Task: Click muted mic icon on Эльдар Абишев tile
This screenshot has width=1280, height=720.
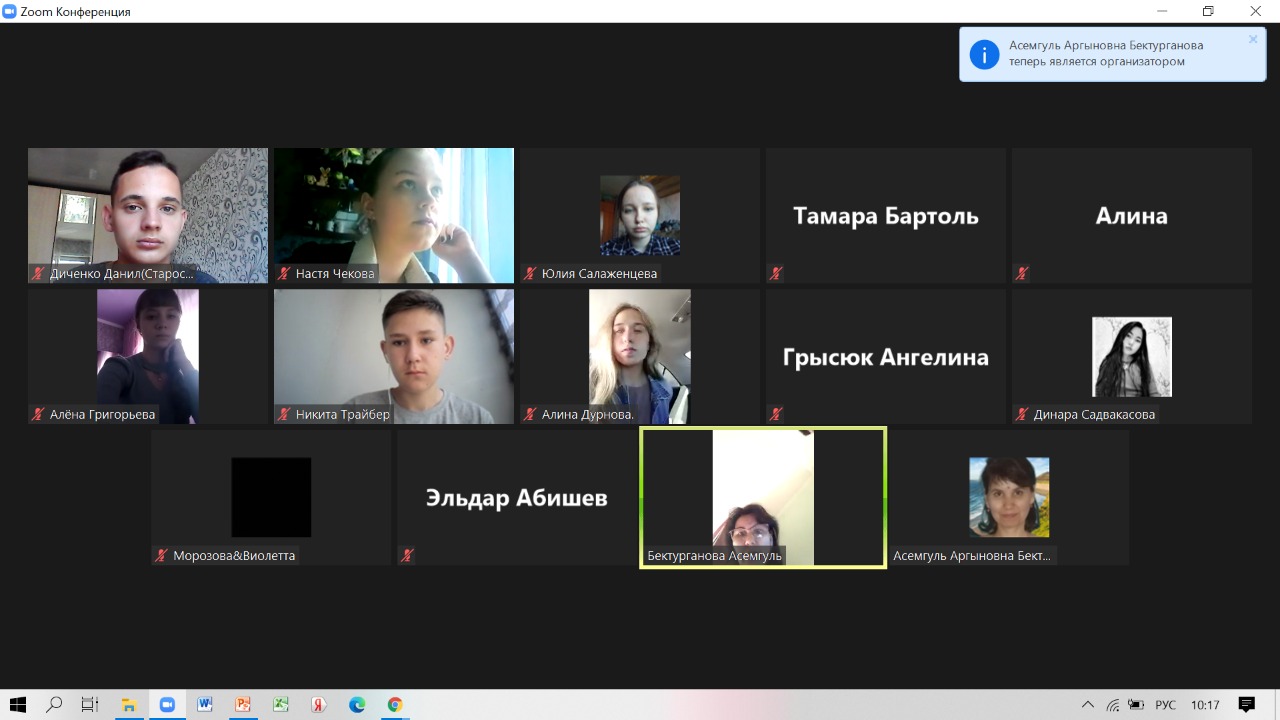Action: pyautogui.click(x=407, y=555)
